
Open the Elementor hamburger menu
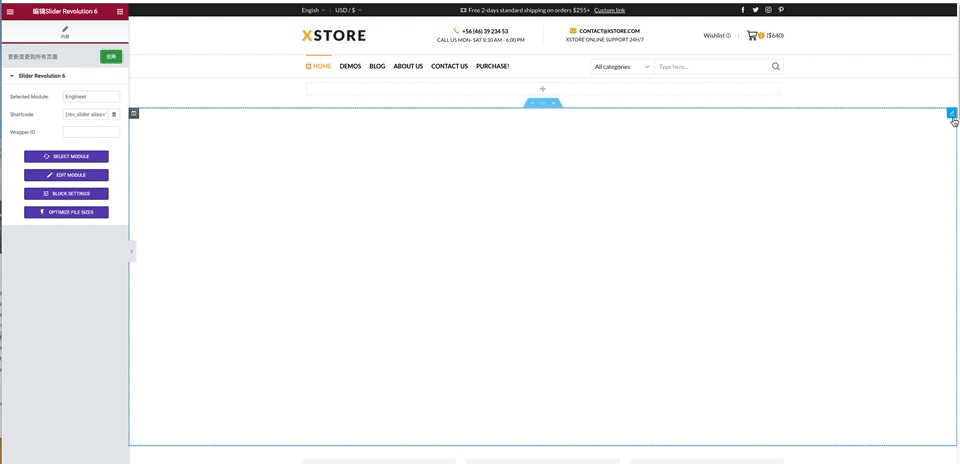tap(10, 11)
